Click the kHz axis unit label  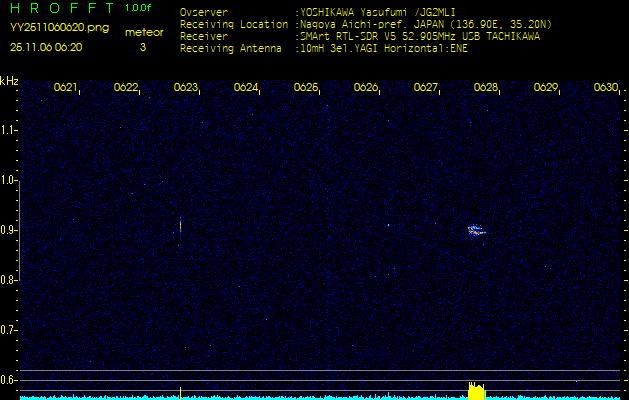click(x=9, y=81)
